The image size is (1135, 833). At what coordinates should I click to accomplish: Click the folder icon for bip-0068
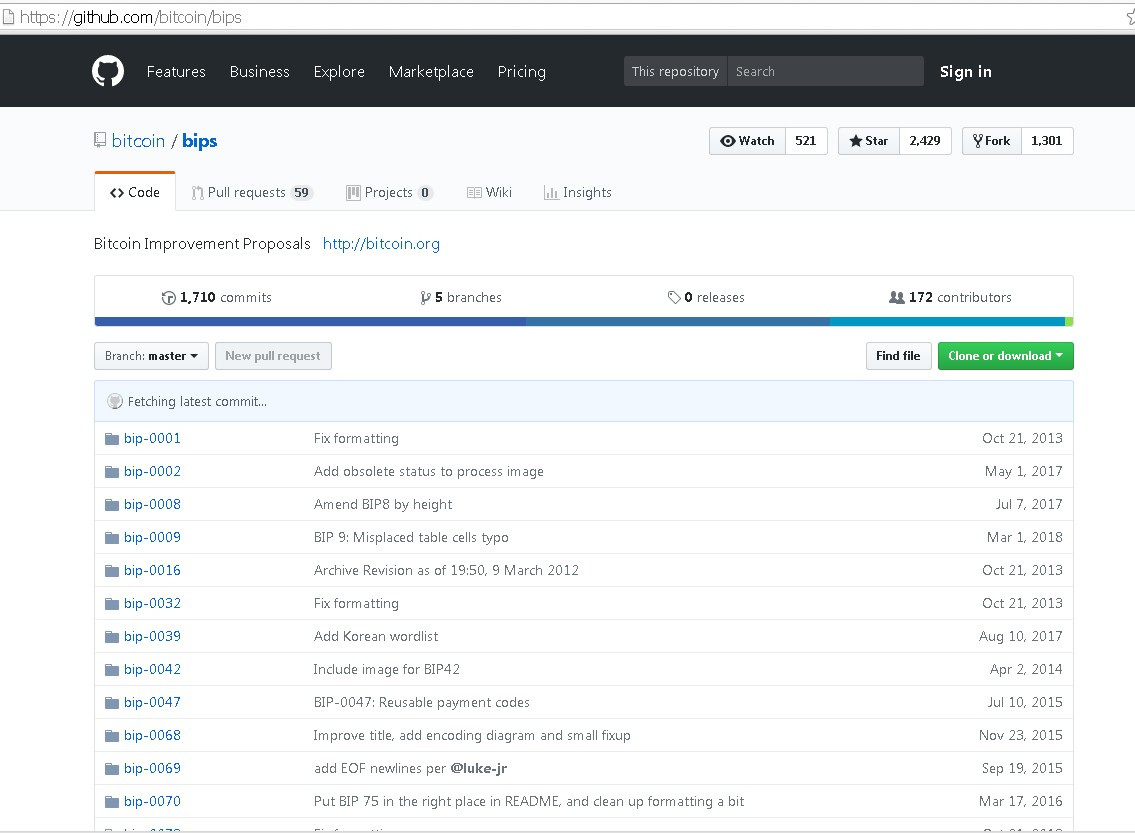(111, 736)
